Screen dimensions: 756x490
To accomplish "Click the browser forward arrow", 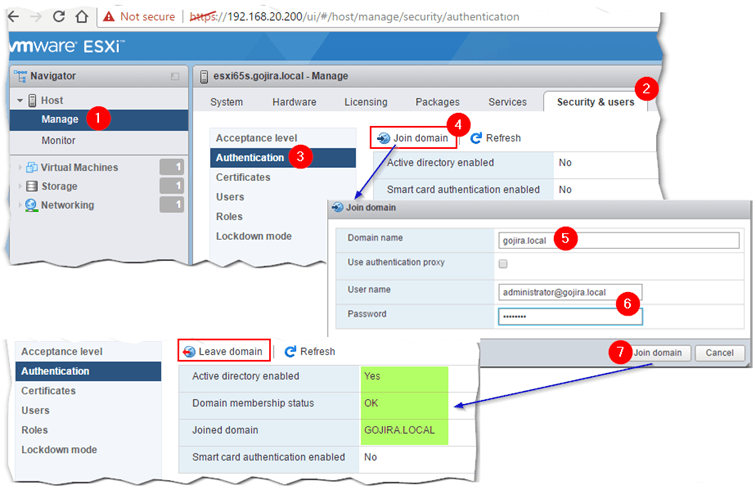I will 36,16.
